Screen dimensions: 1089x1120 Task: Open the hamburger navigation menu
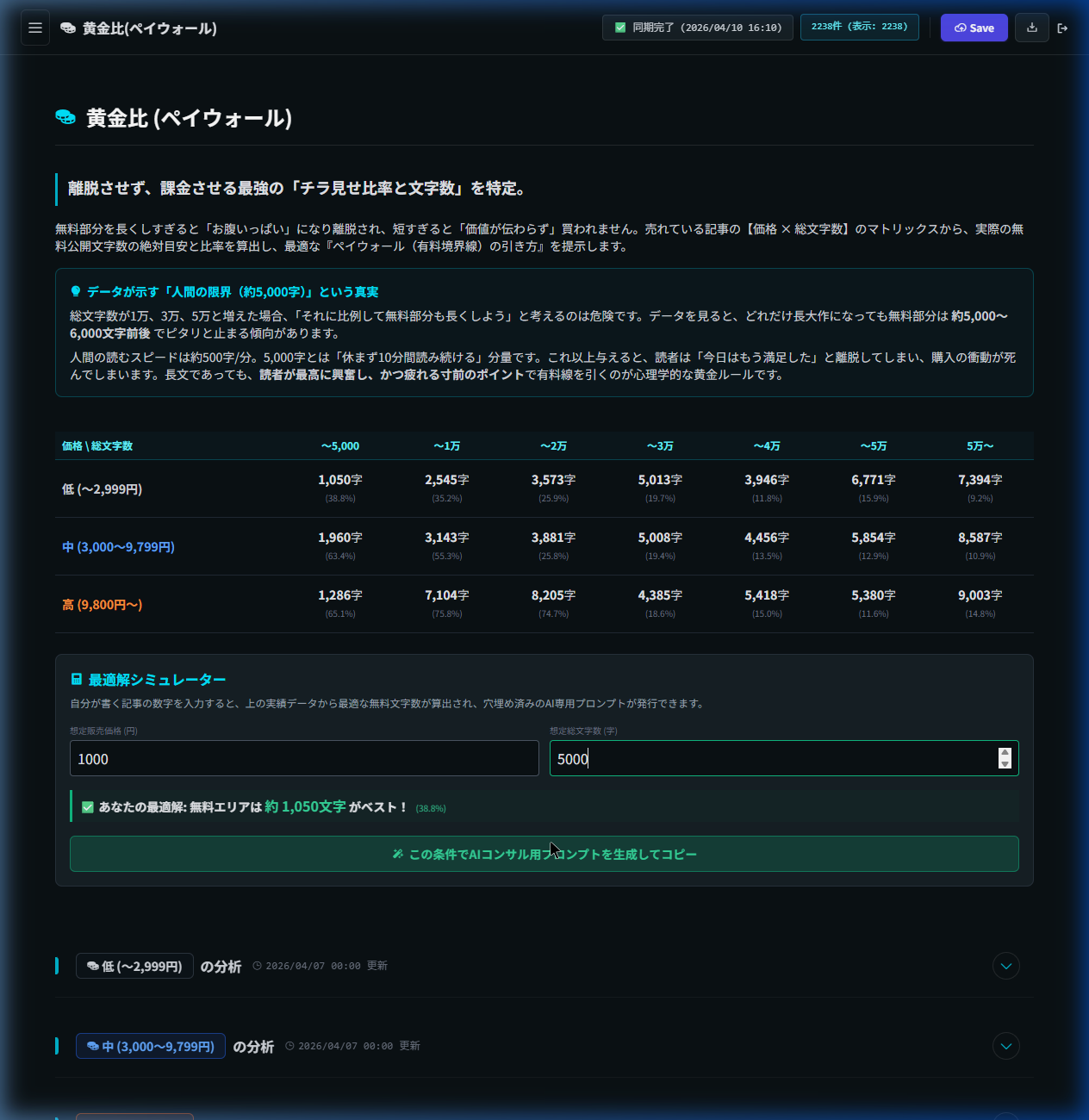point(34,28)
